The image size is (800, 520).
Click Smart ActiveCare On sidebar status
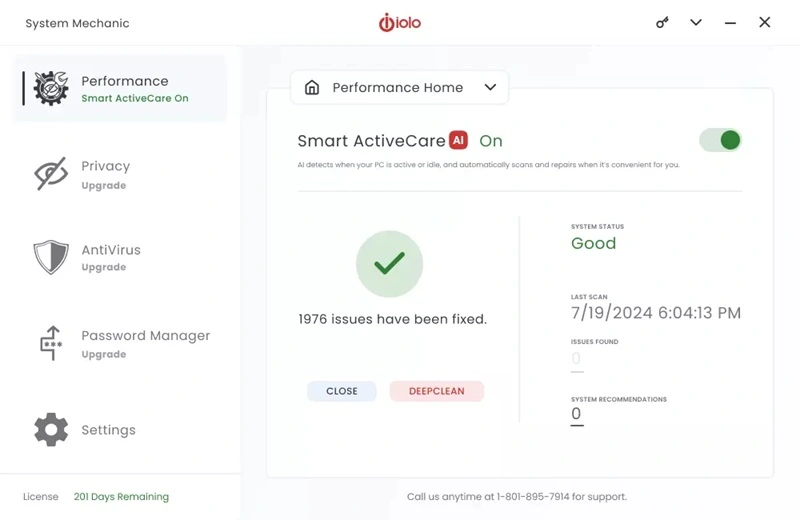[x=135, y=98]
